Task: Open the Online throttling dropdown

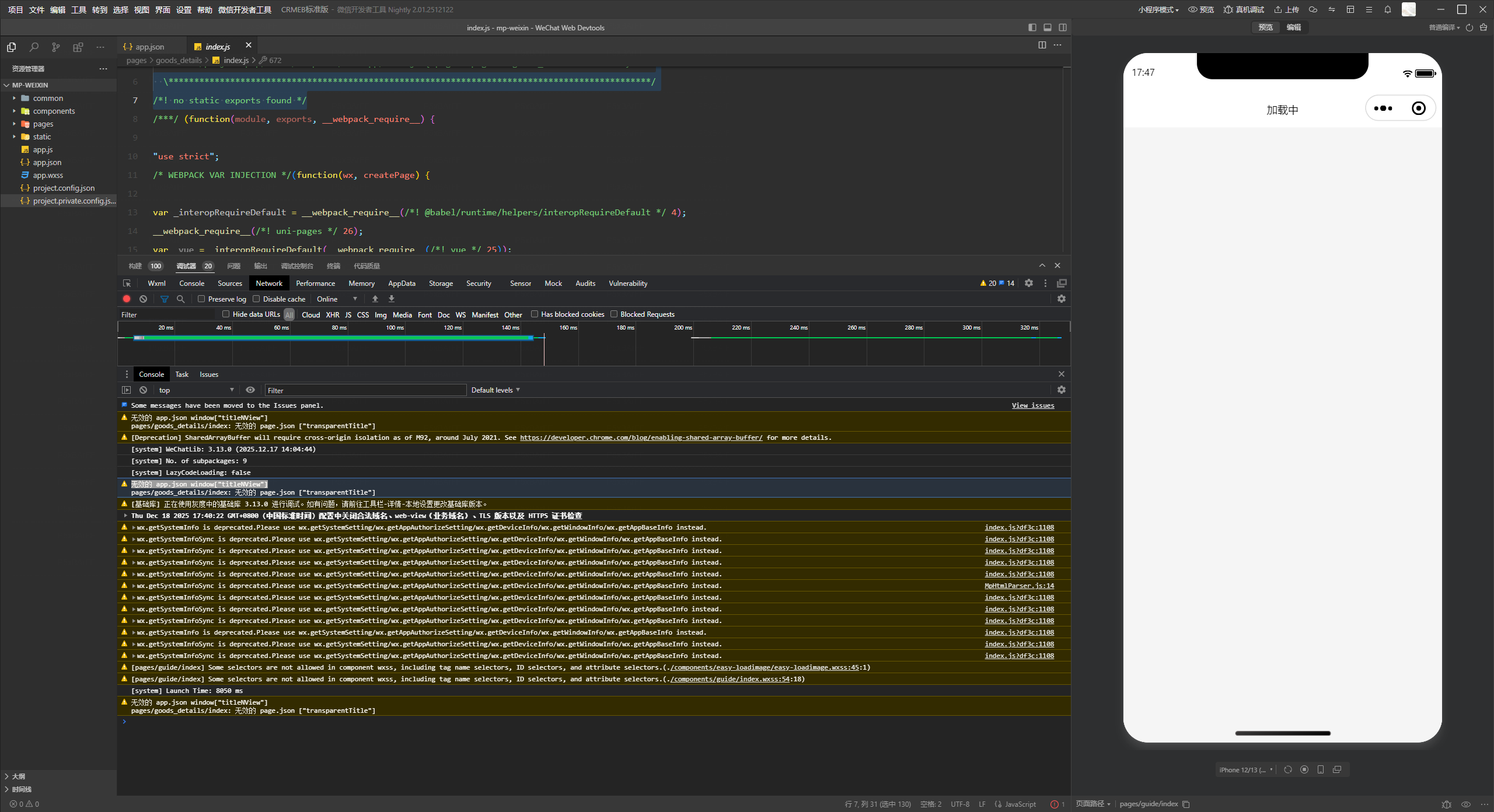Action: pos(337,299)
